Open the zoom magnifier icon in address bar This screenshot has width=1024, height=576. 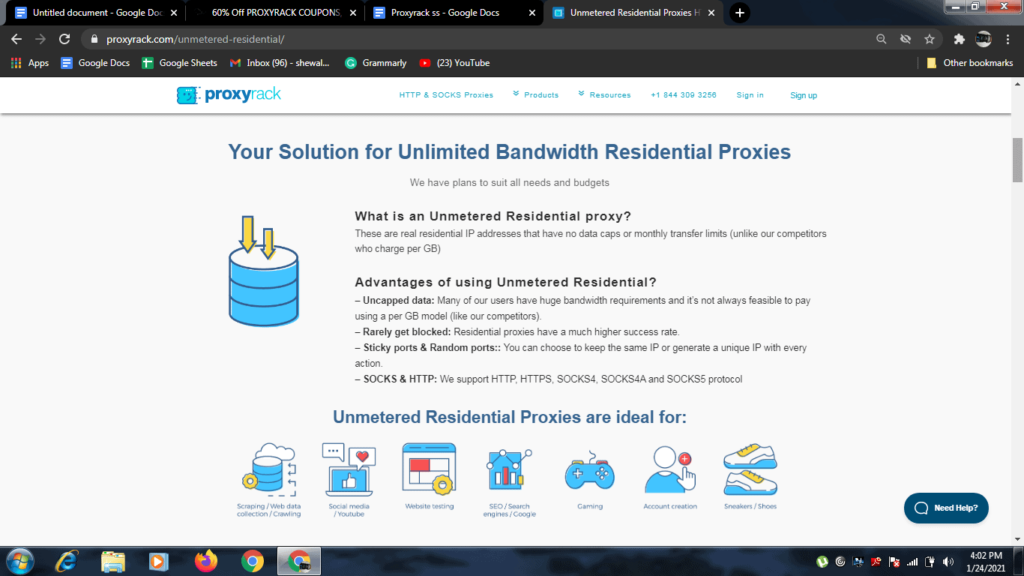[x=881, y=39]
